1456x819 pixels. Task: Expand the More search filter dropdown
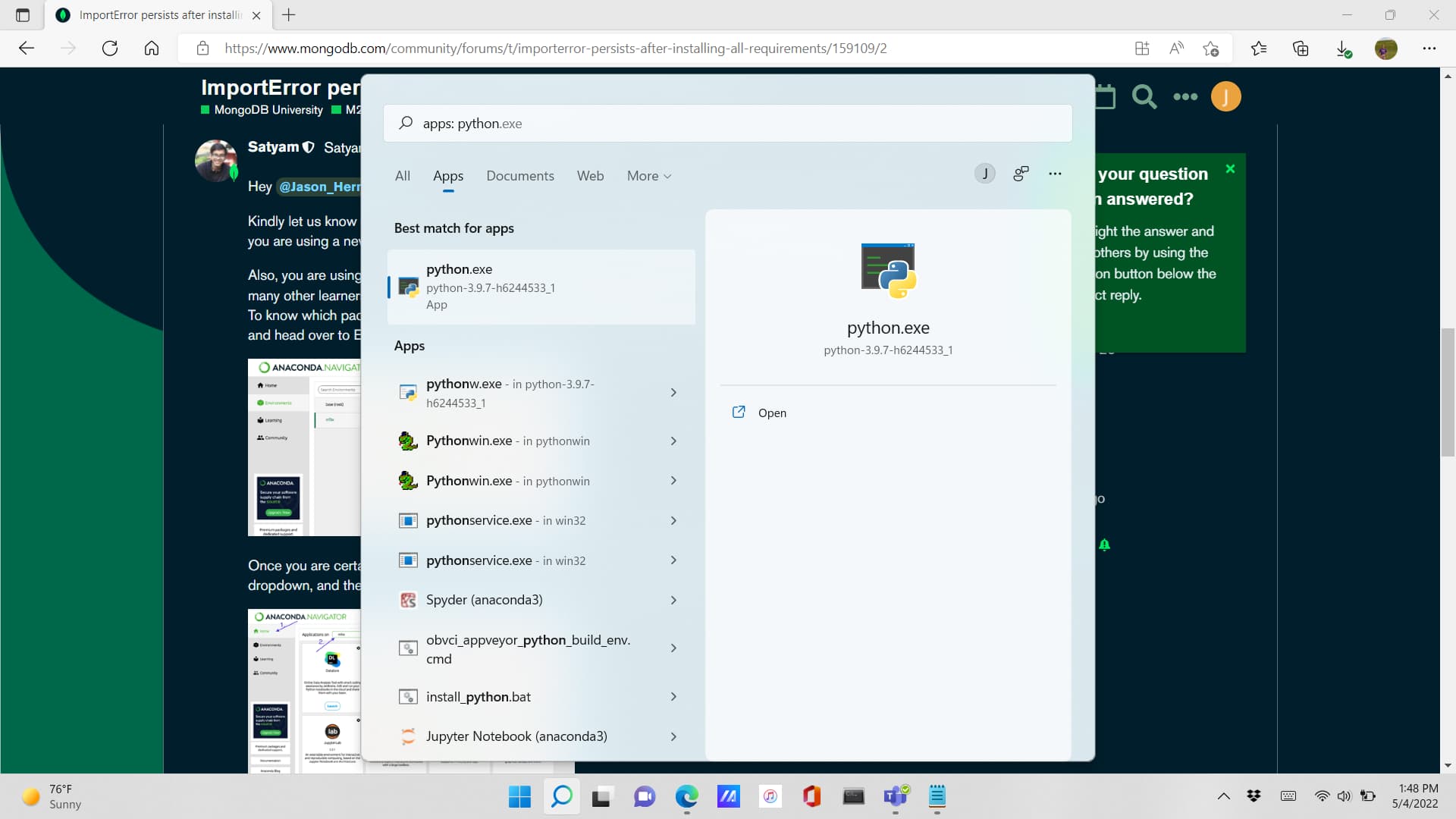click(648, 175)
